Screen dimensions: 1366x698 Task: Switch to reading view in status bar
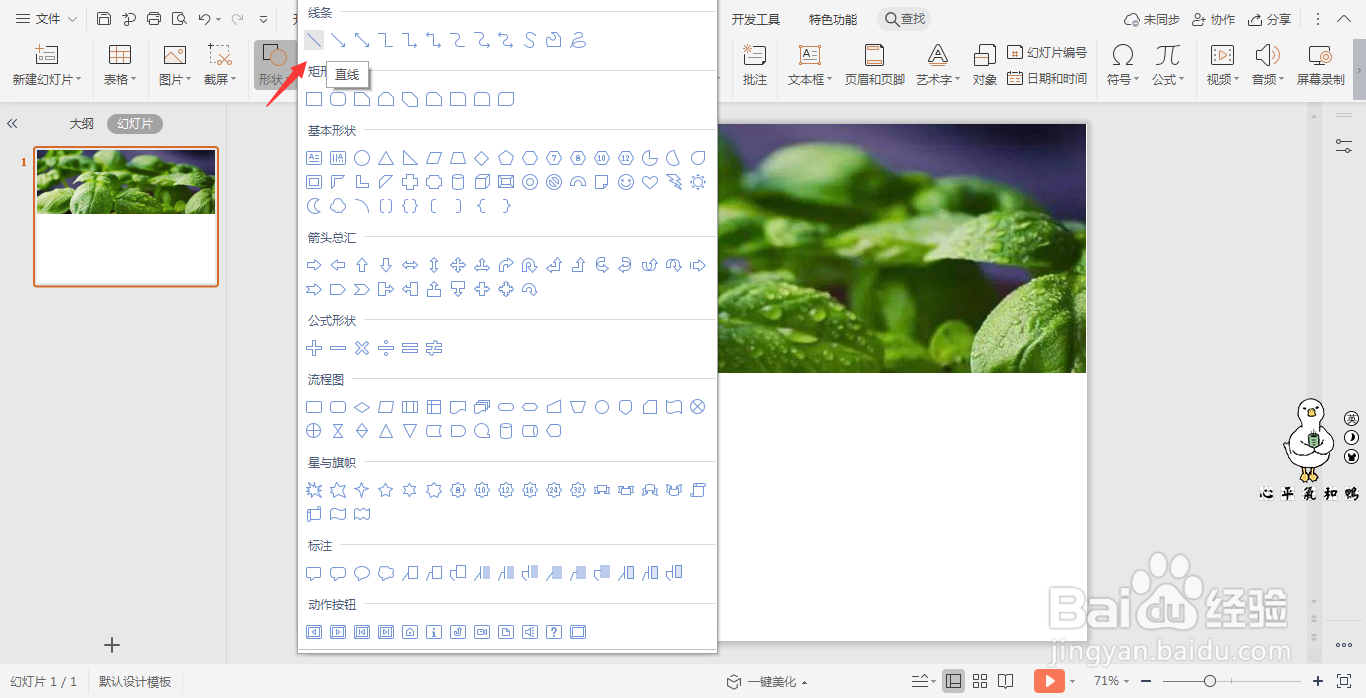(1007, 681)
